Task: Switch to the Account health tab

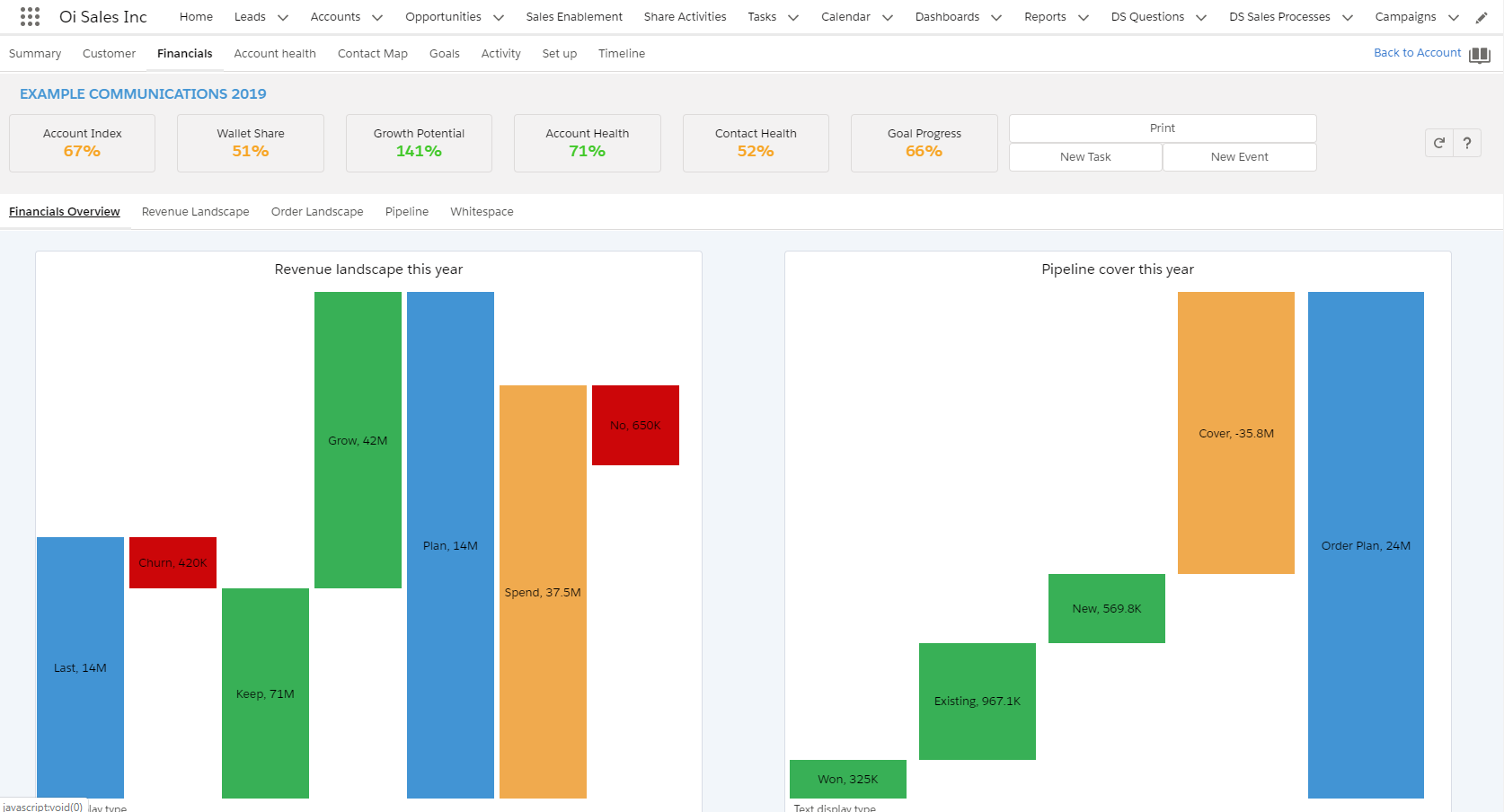Action: pos(275,54)
